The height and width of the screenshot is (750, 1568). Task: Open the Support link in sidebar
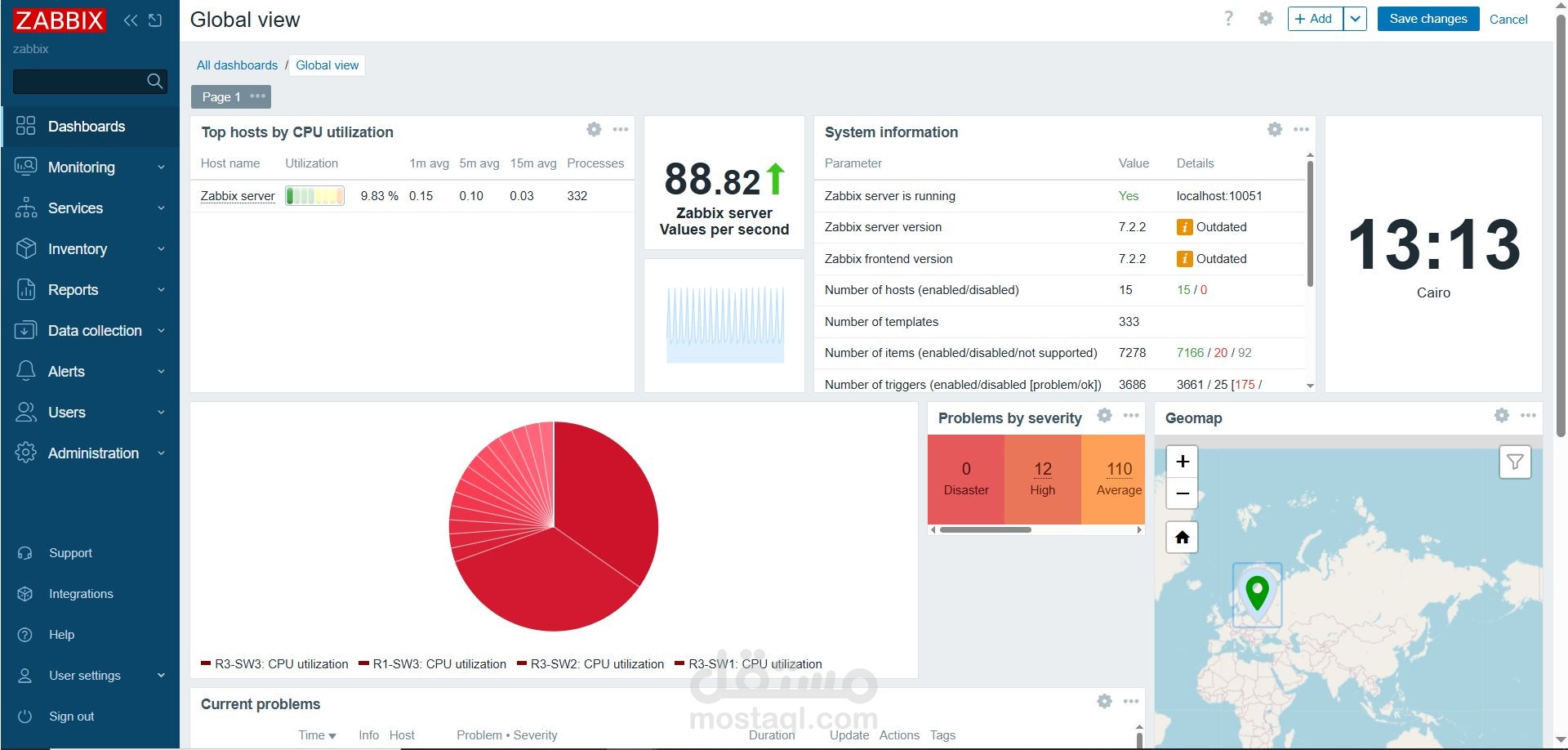tap(90, 553)
